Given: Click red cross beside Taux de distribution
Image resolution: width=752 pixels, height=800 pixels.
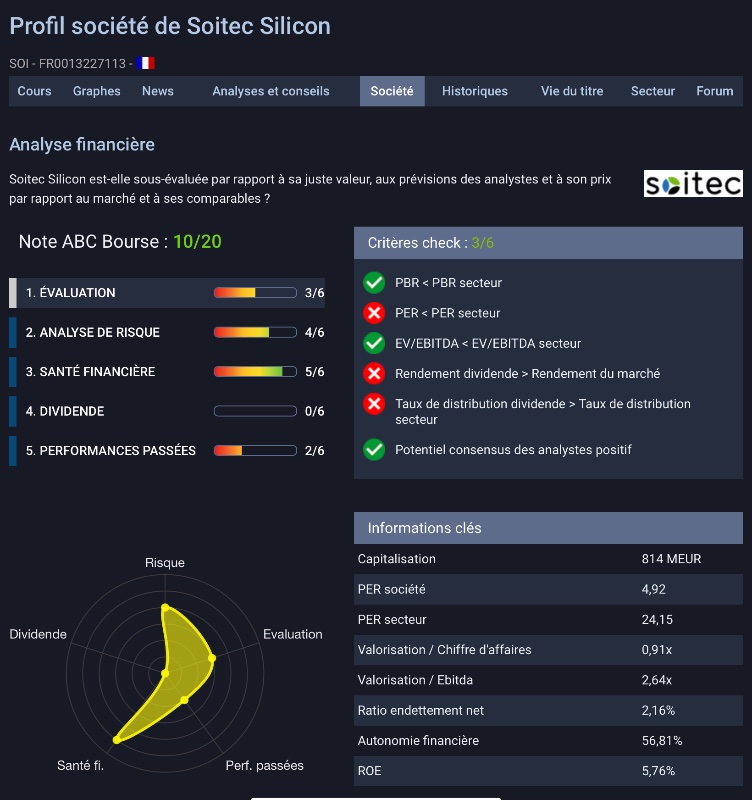Looking at the screenshot, I should [x=374, y=404].
